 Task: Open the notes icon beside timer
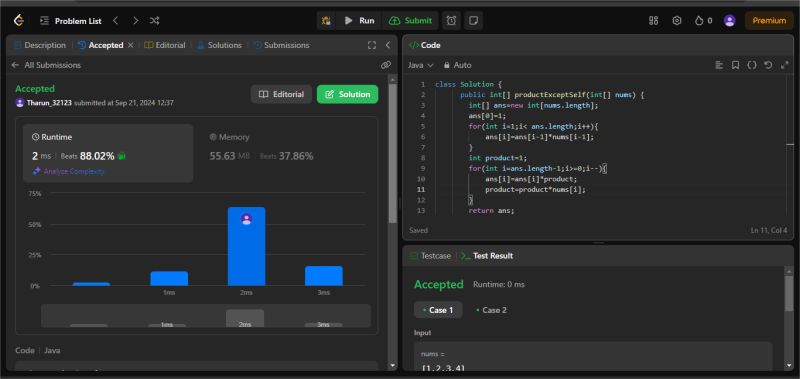point(473,20)
